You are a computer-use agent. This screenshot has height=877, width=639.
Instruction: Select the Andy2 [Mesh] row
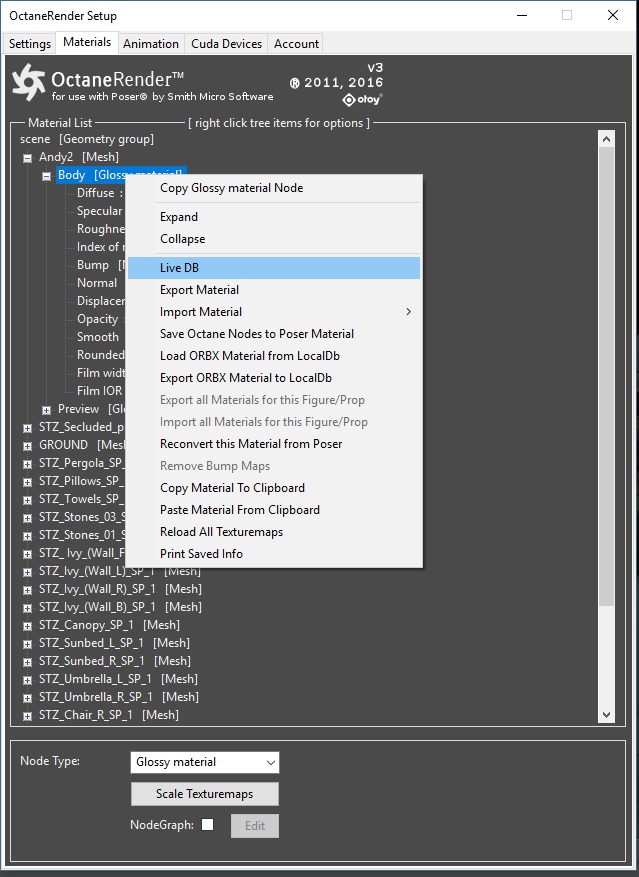pos(78,157)
